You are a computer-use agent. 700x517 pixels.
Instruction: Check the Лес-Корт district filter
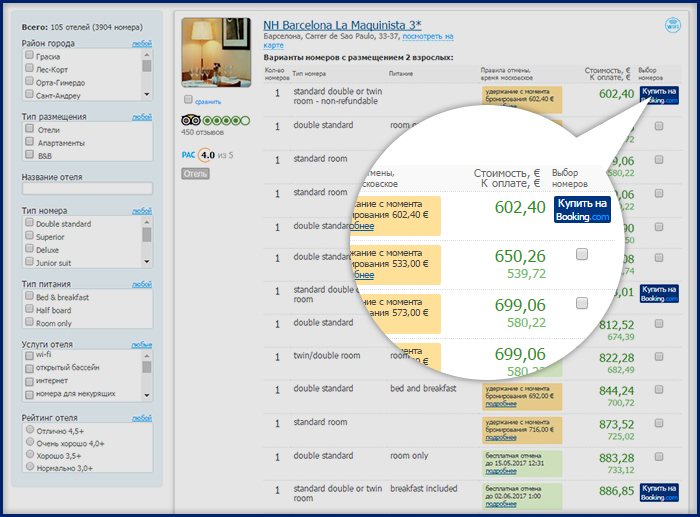(29, 68)
